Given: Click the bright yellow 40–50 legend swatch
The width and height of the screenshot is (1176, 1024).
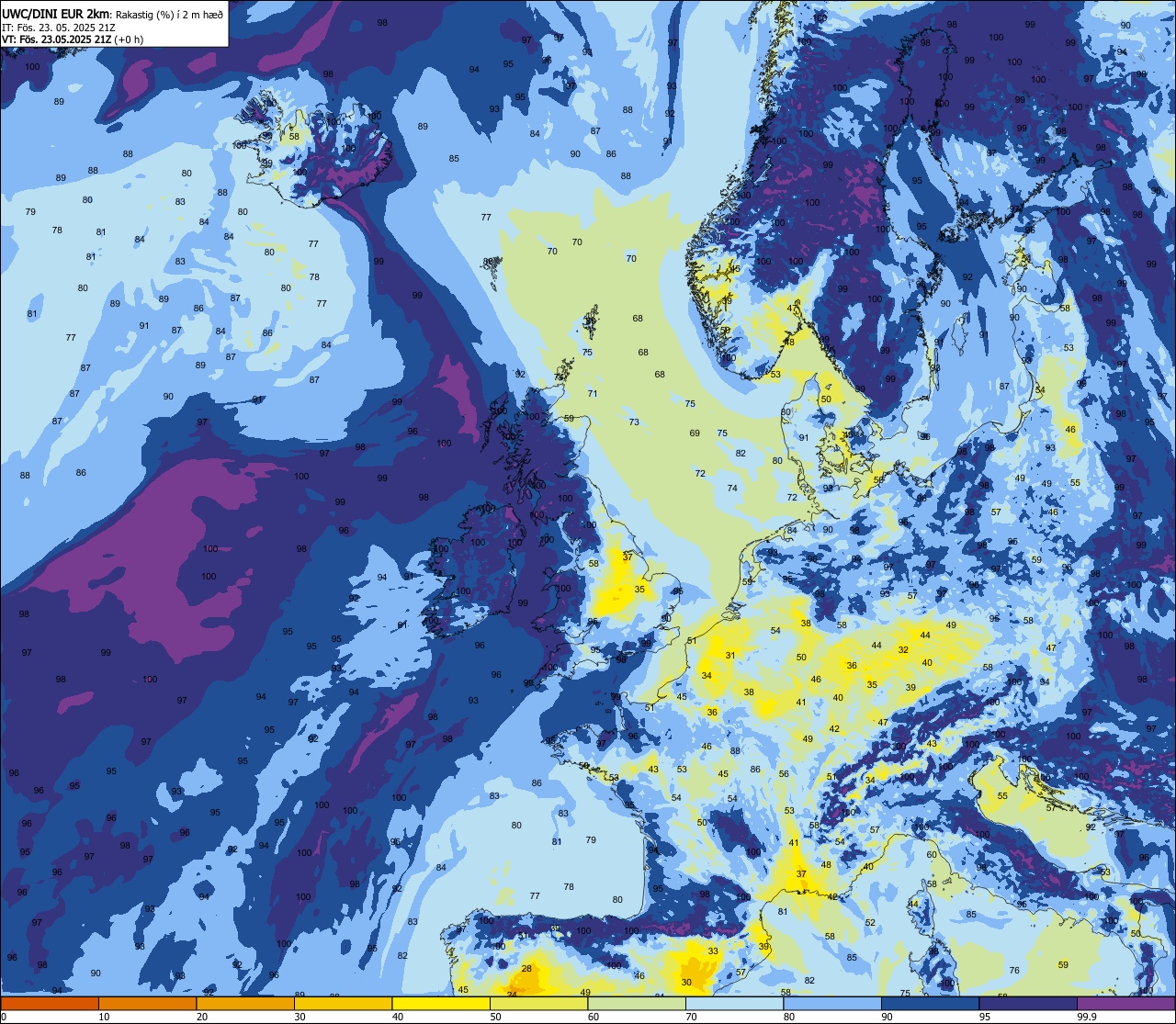Looking at the screenshot, I should click(x=441, y=1003).
